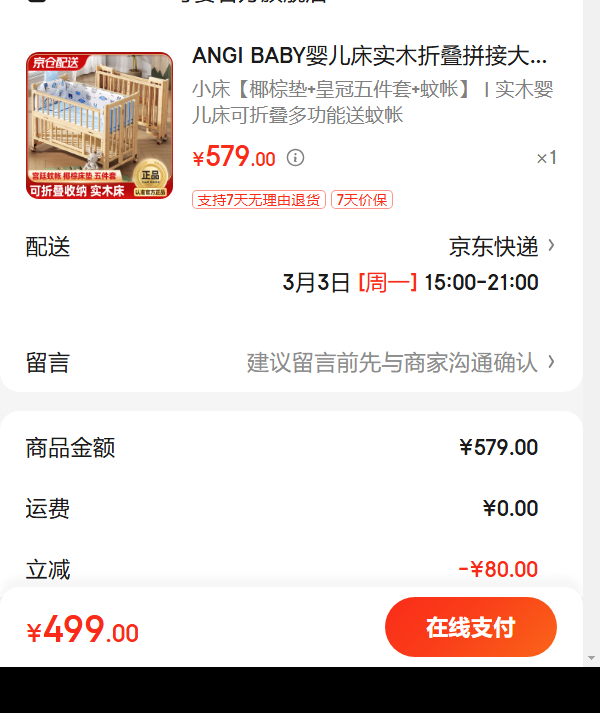Click the 3月3日 delivery time slot
This screenshot has width=600, height=713.
tap(410, 282)
